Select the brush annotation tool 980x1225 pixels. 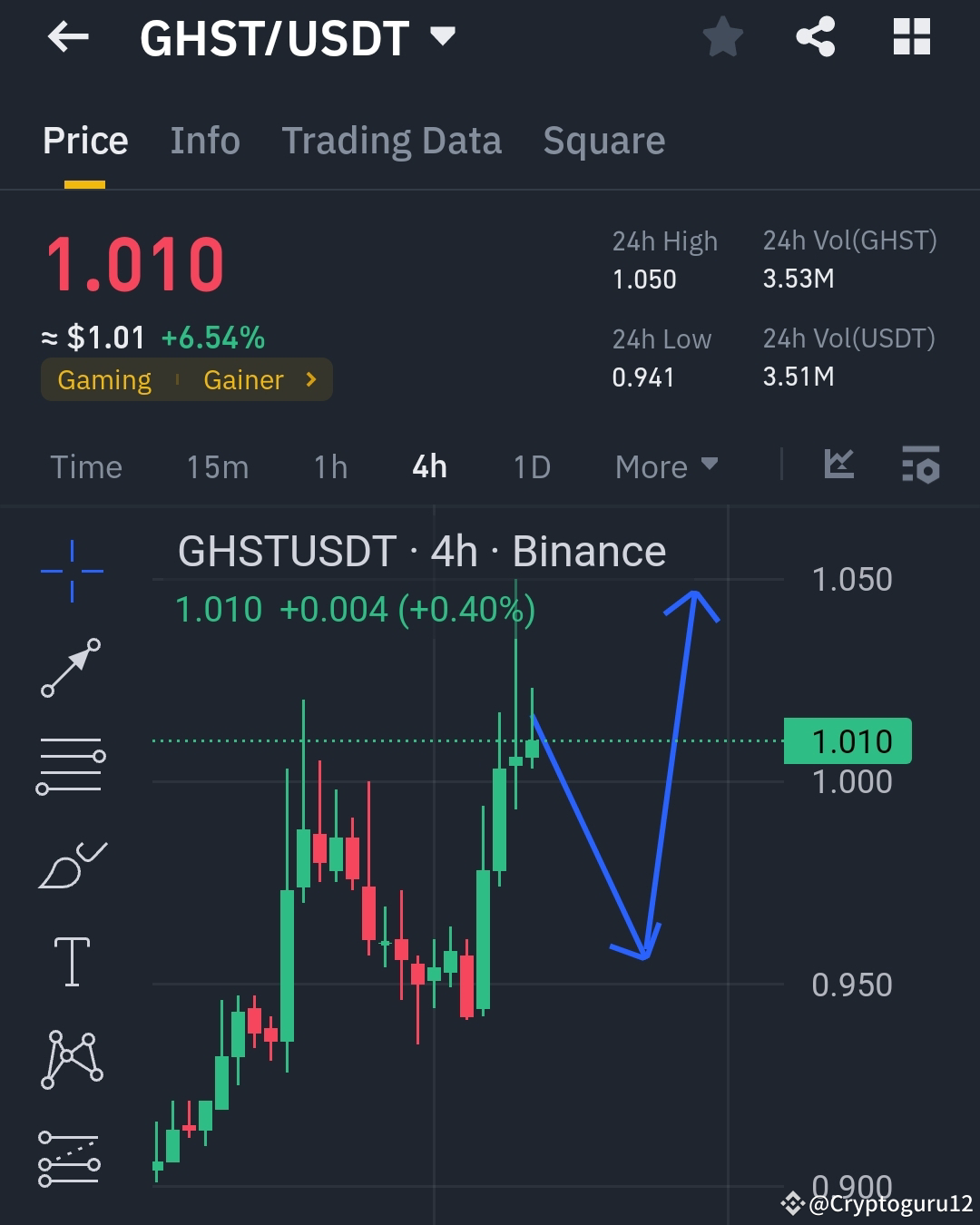click(71, 864)
